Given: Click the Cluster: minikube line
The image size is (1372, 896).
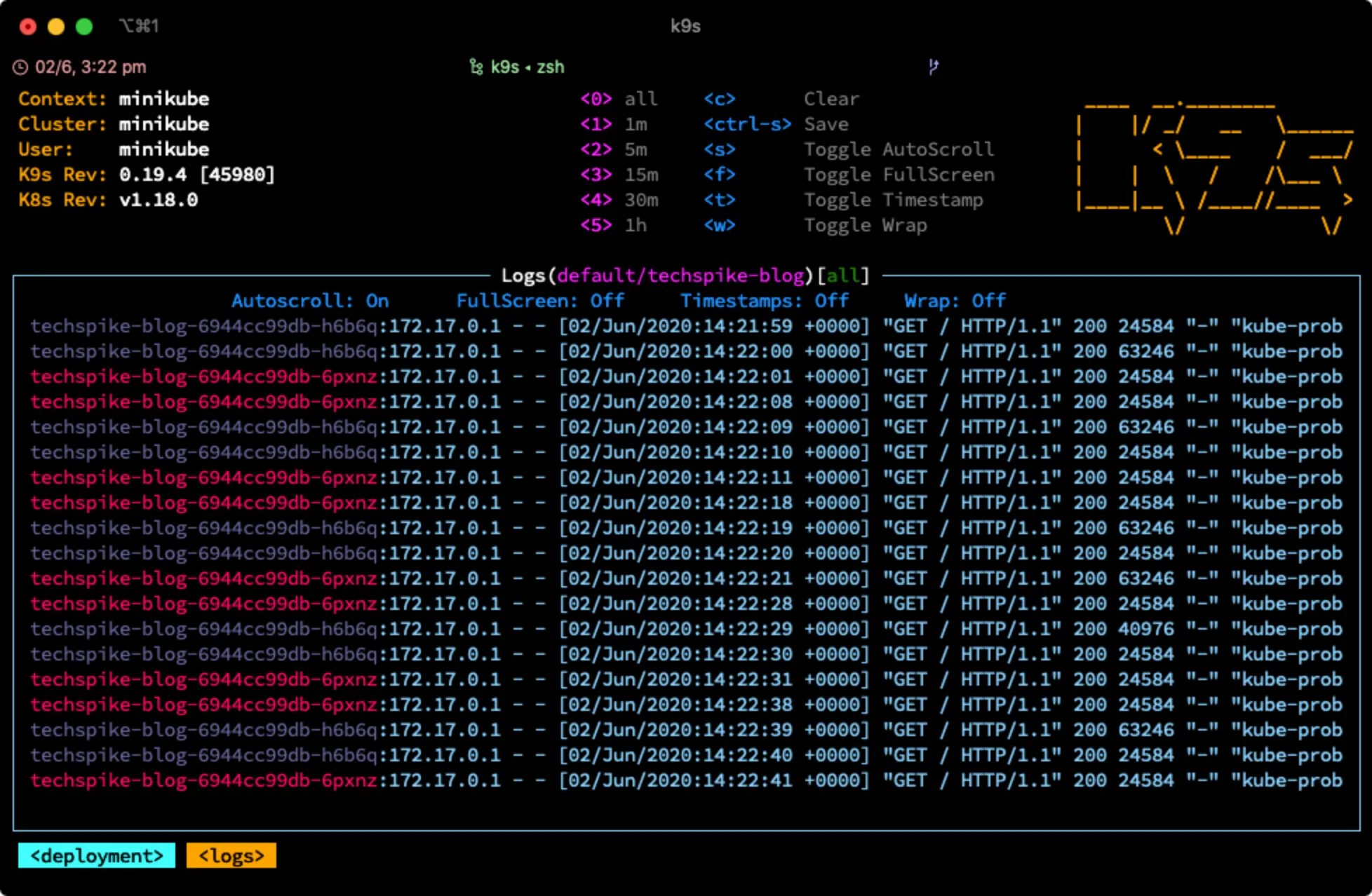Looking at the screenshot, I should point(114,124).
